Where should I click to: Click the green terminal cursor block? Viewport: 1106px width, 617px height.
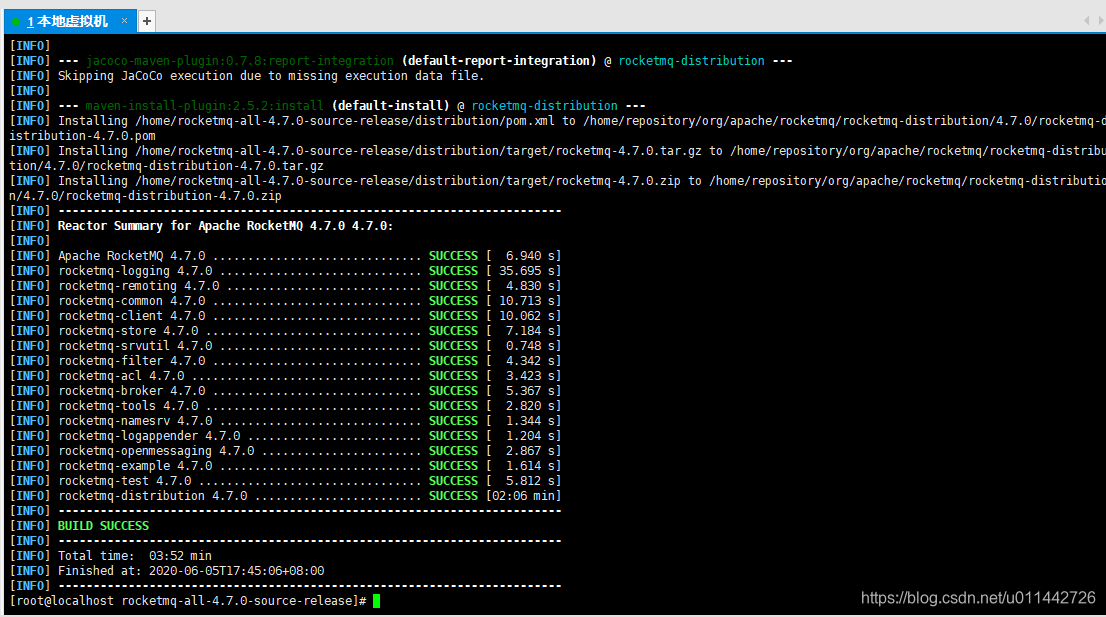(x=377, y=601)
